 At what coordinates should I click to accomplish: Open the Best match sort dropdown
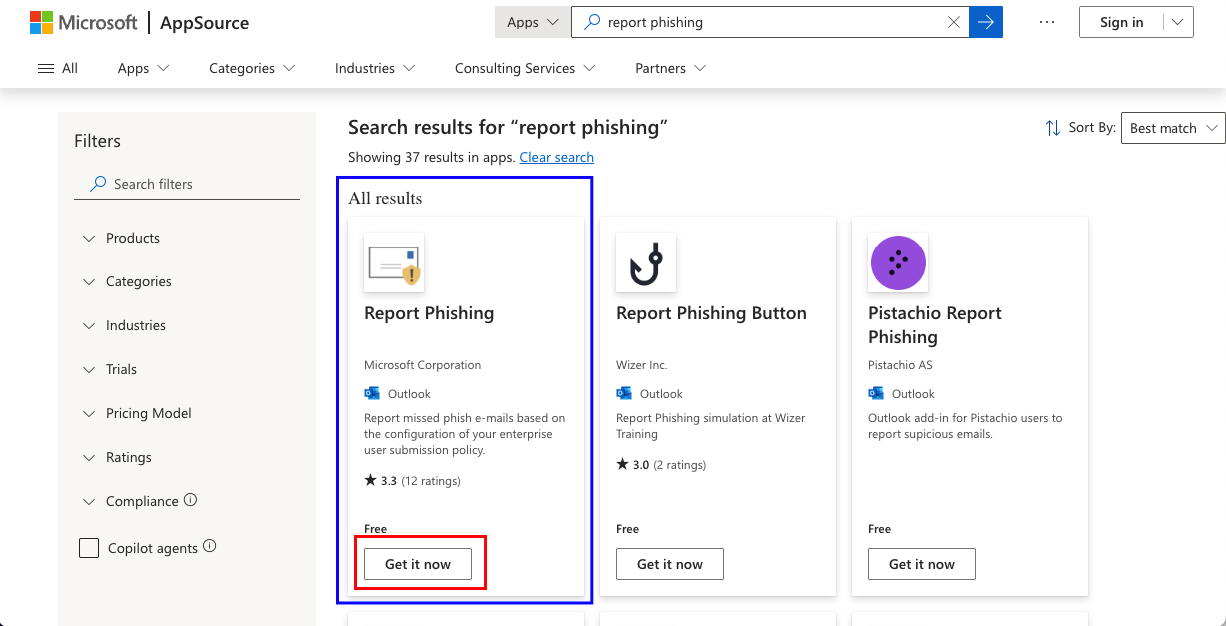[x=1172, y=128]
